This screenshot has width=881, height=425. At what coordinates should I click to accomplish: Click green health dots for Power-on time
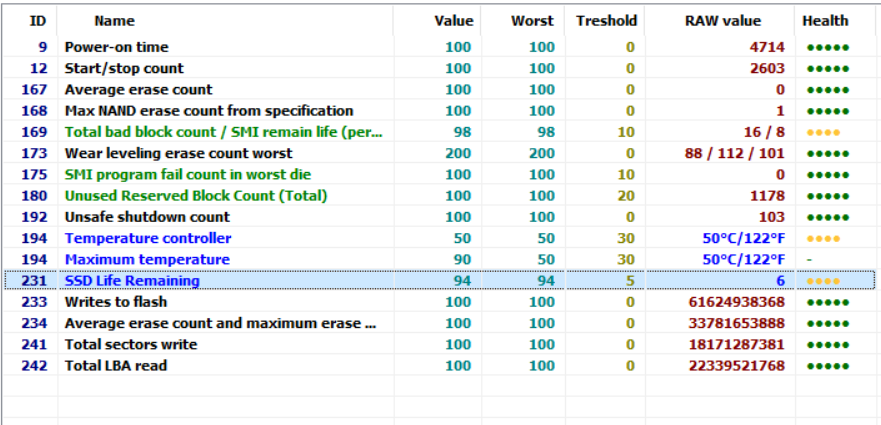point(826,47)
